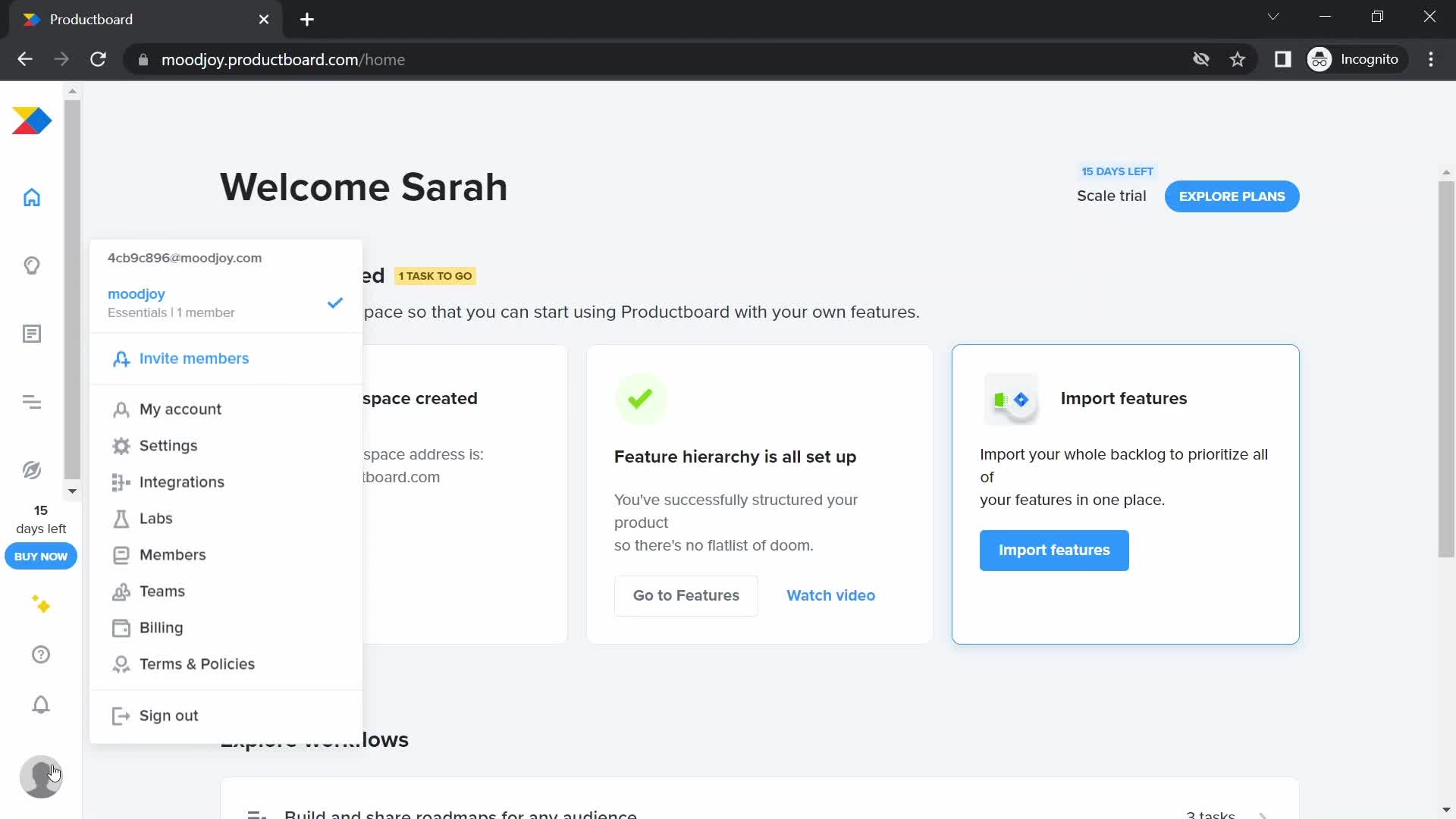Open Labs from the menu

click(226, 519)
